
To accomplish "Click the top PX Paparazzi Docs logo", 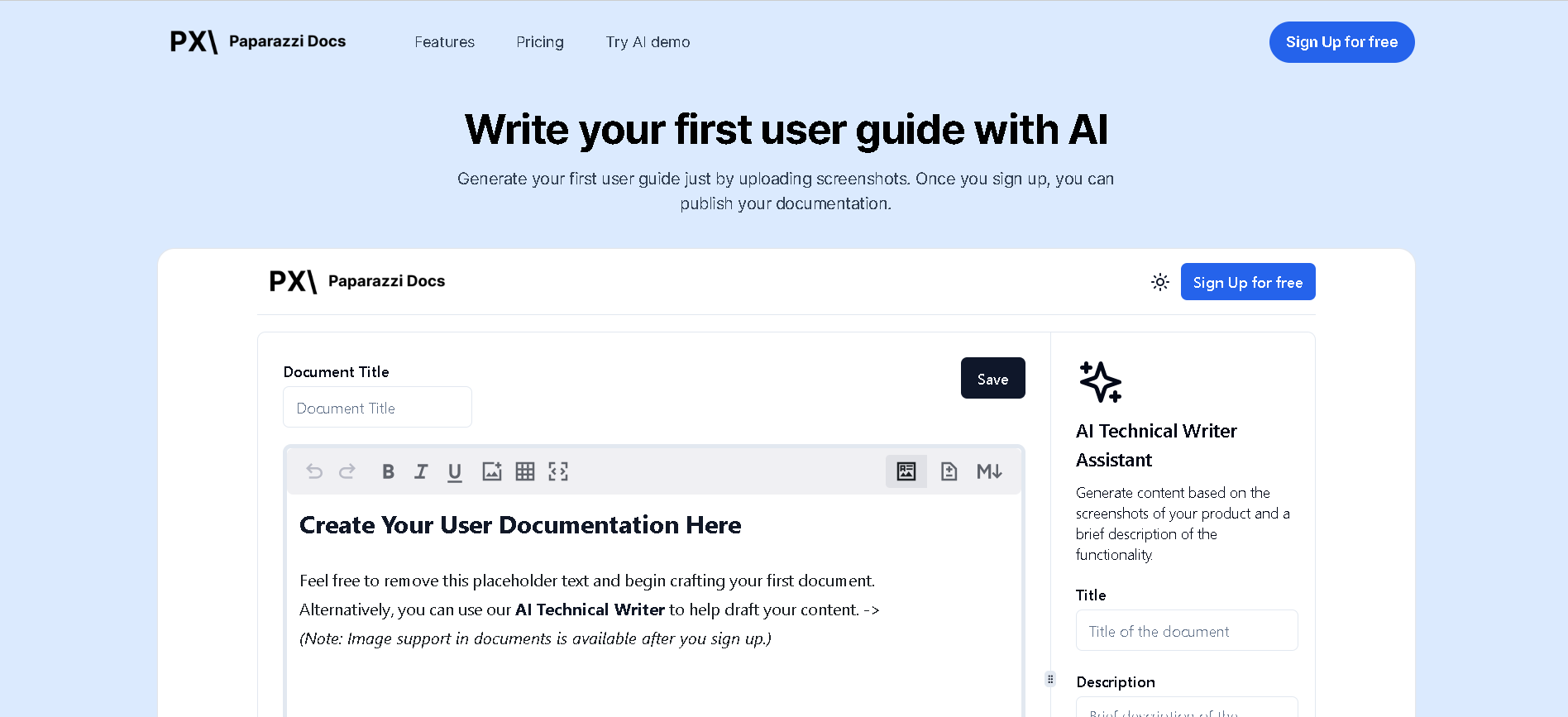I will [x=258, y=41].
